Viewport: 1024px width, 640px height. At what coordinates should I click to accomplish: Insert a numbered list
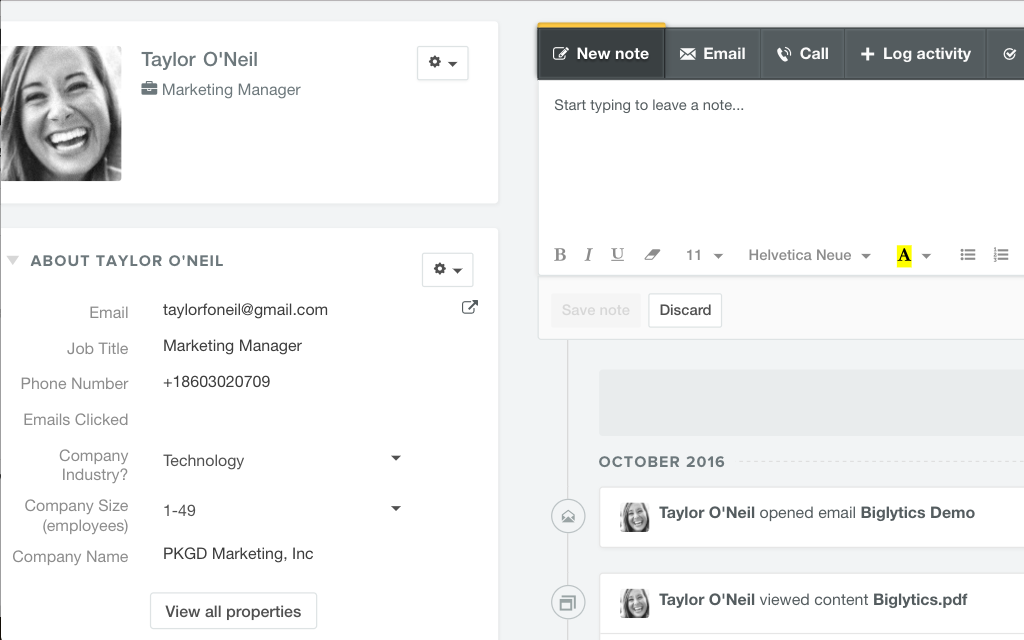coord(1001,254)
